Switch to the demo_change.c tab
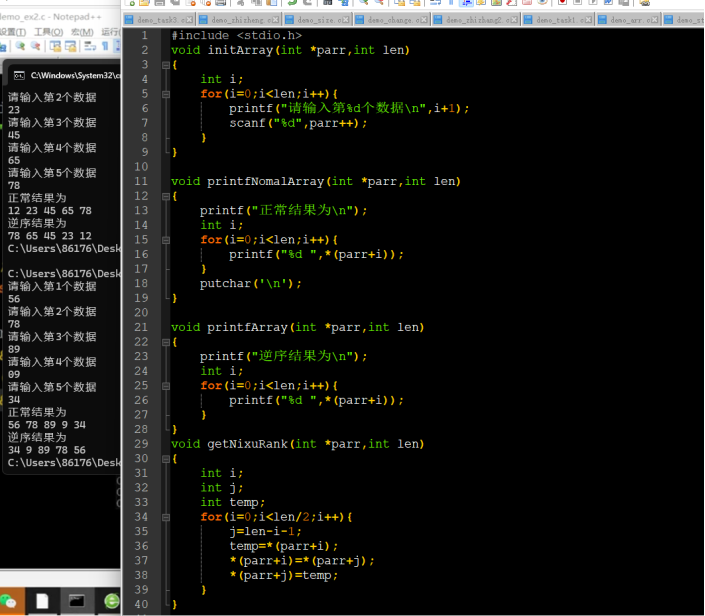Image resolution: width=705 pixels, height=616 pixels. [x=391, y=20]
